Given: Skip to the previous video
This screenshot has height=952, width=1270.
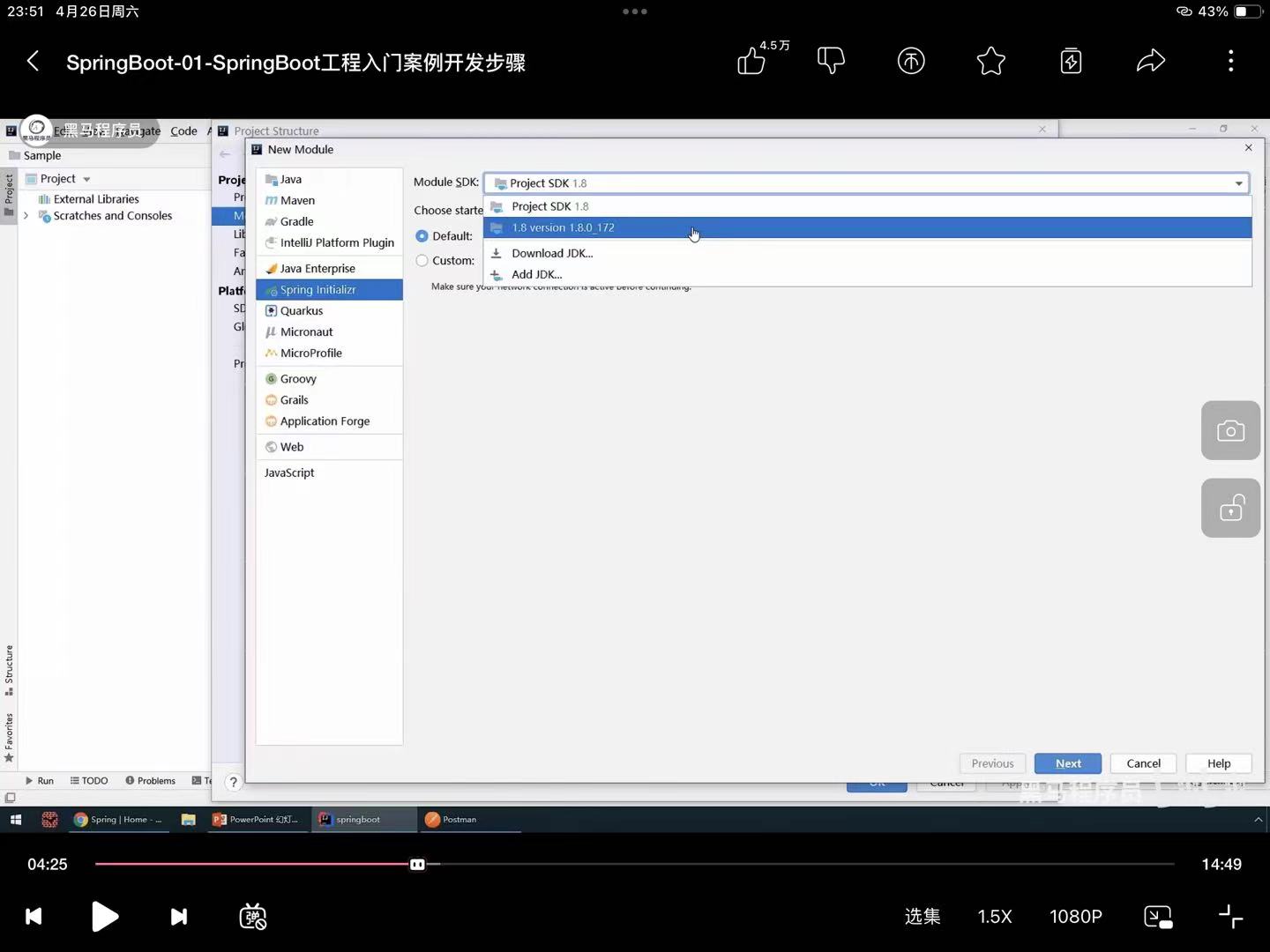Looking at the screenshot, I should coord(34,917).
